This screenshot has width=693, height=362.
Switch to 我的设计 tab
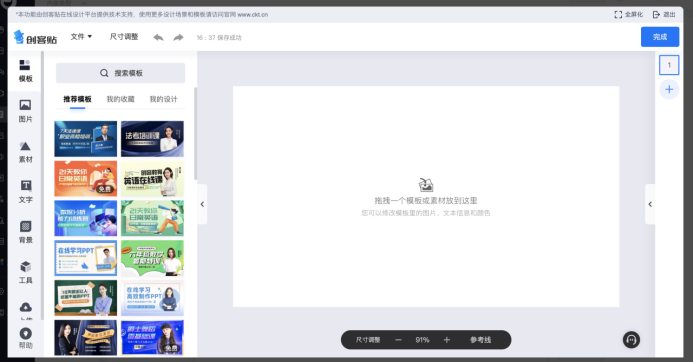pyautogui.click(x=163, y=99)
